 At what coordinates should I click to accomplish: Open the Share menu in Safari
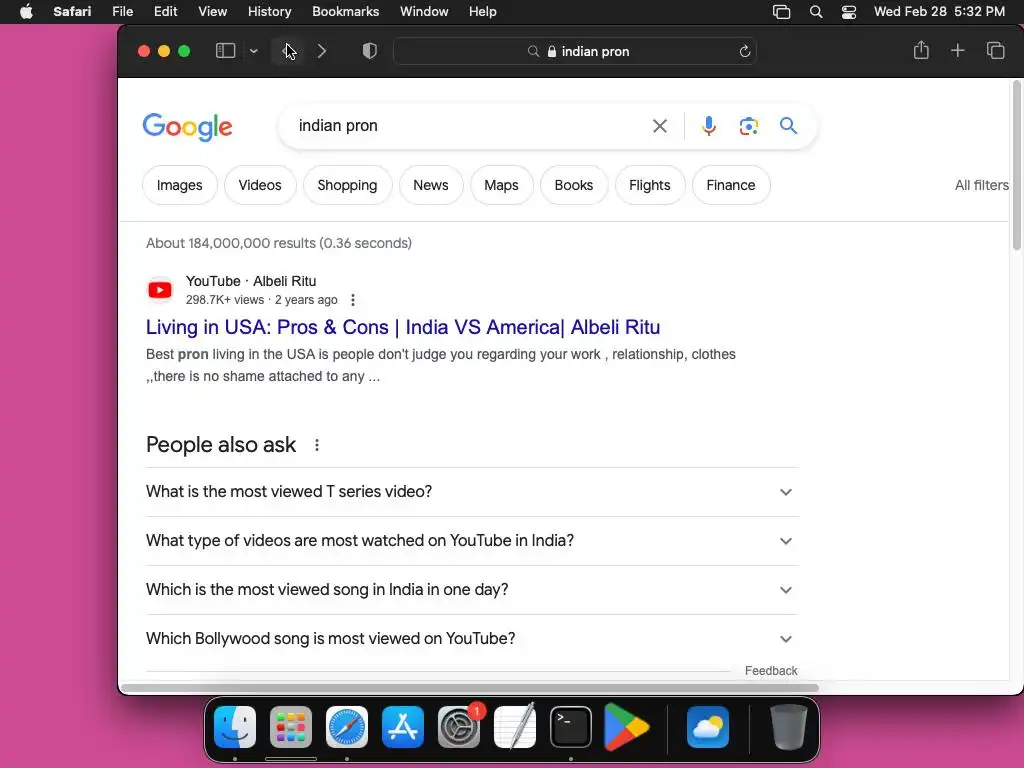[921, 50]
